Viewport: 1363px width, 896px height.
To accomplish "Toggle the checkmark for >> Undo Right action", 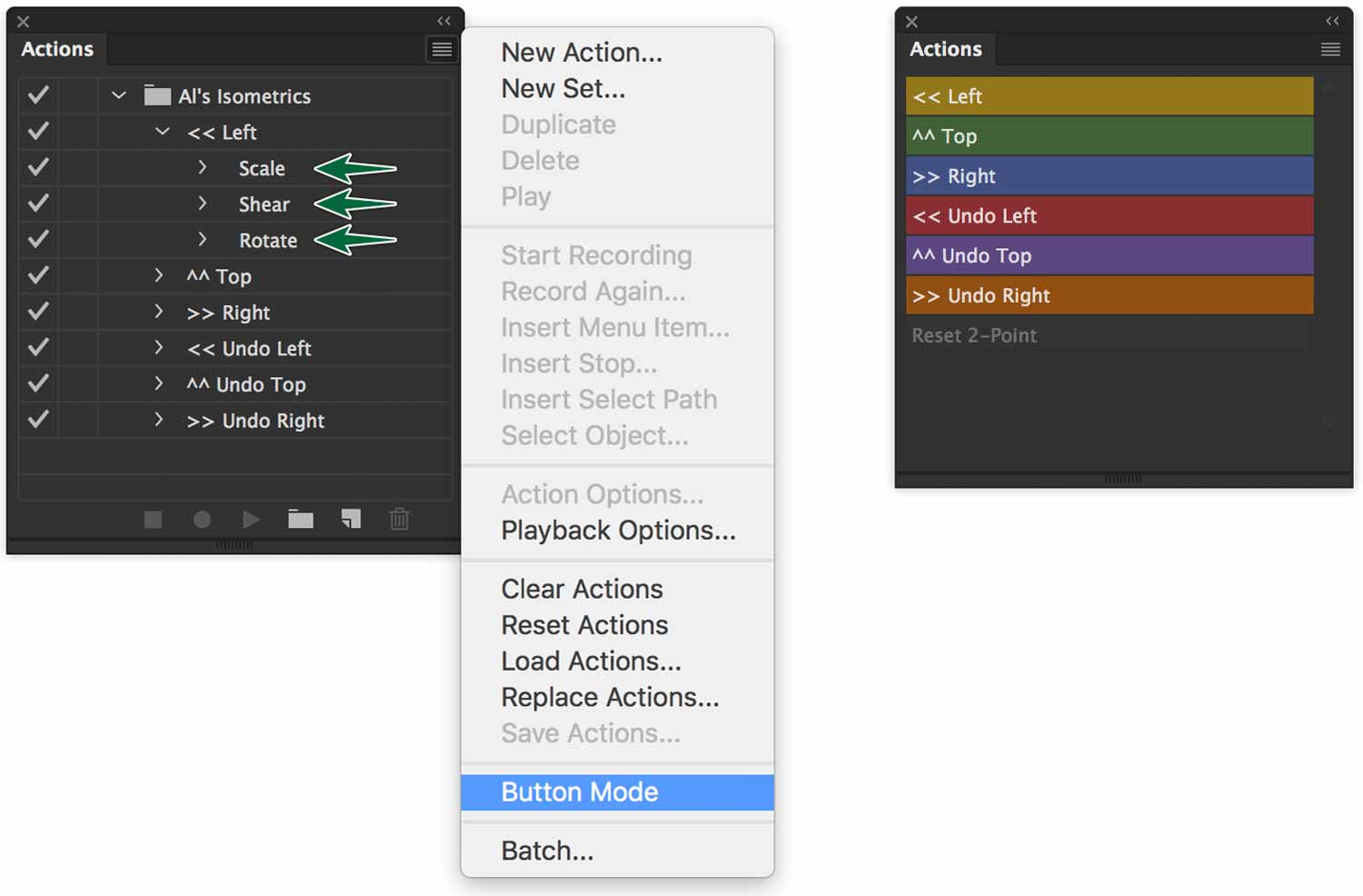I will click(38, 420).
